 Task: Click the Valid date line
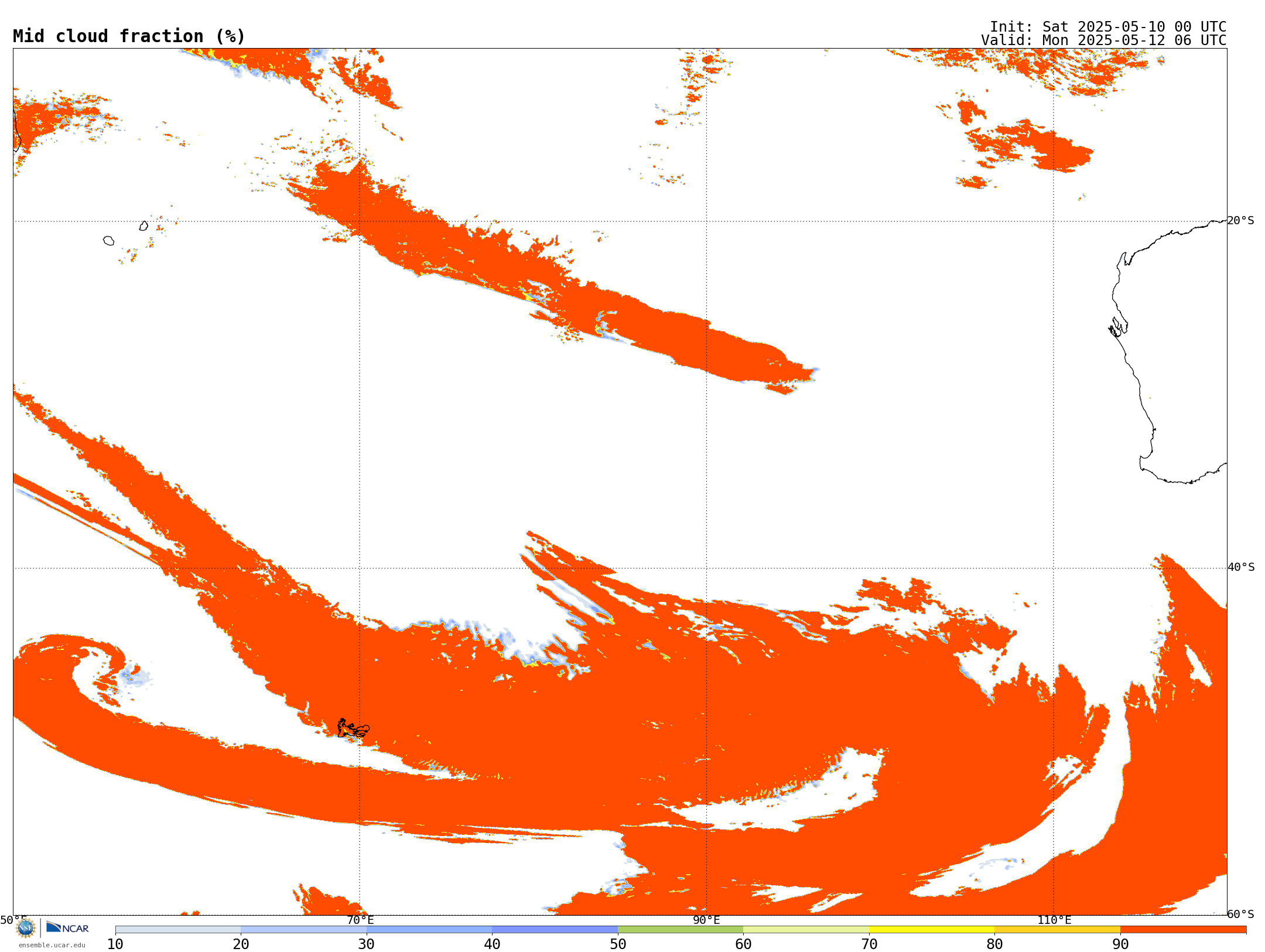tap(1104, 40)
